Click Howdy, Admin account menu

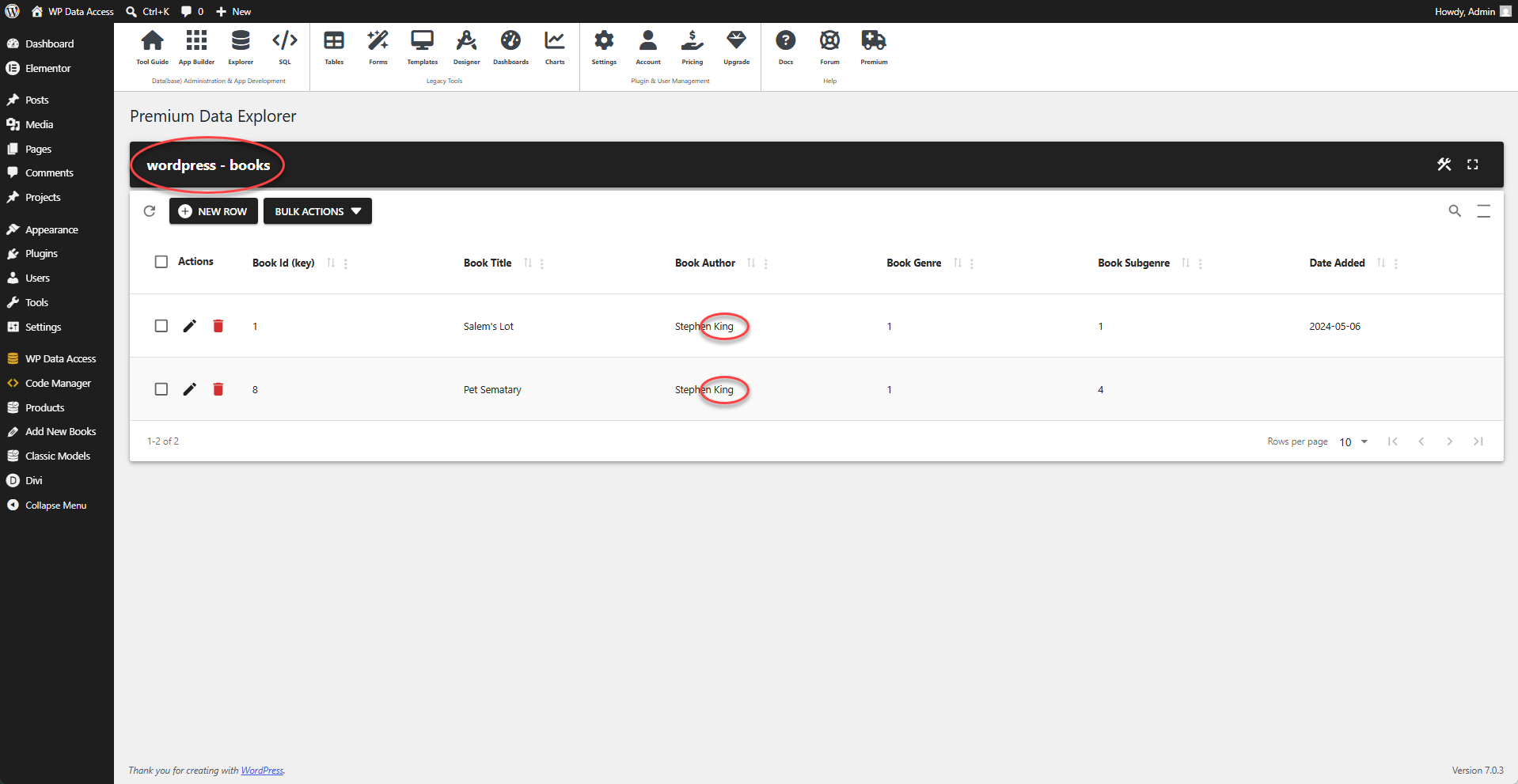(1473, 11)
